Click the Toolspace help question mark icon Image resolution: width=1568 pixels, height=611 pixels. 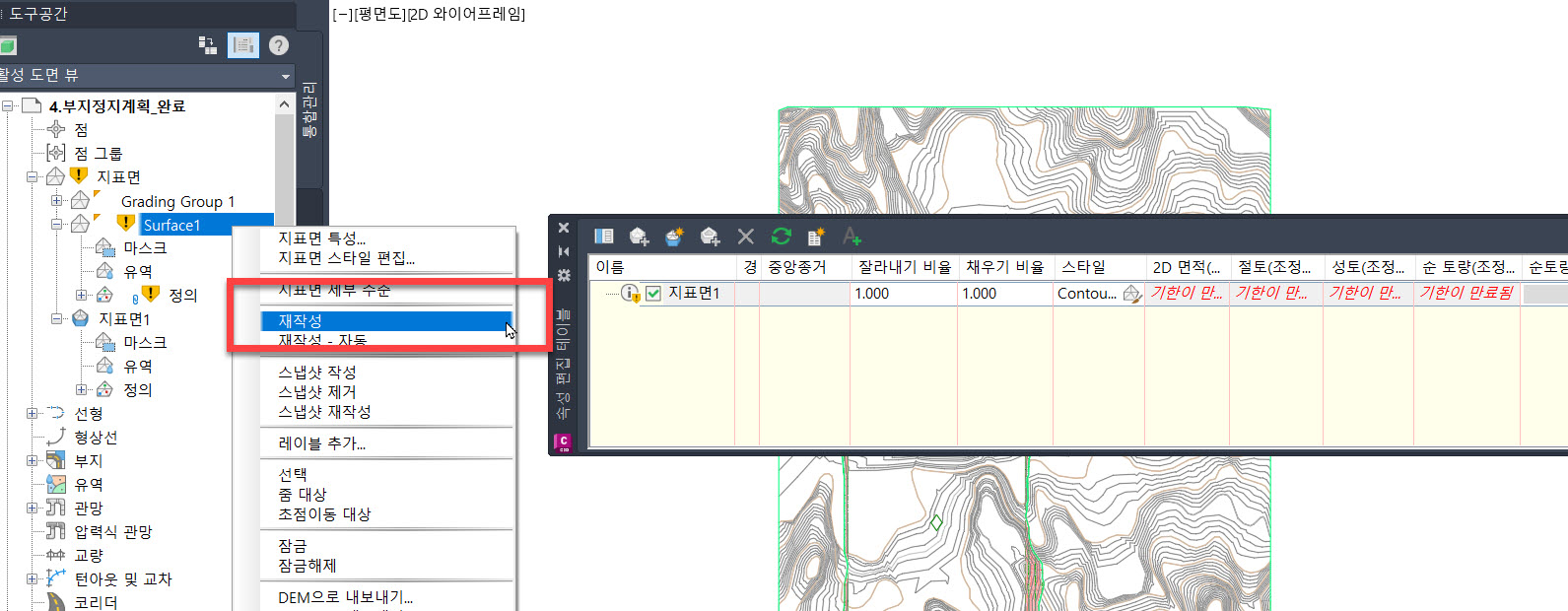279,45
